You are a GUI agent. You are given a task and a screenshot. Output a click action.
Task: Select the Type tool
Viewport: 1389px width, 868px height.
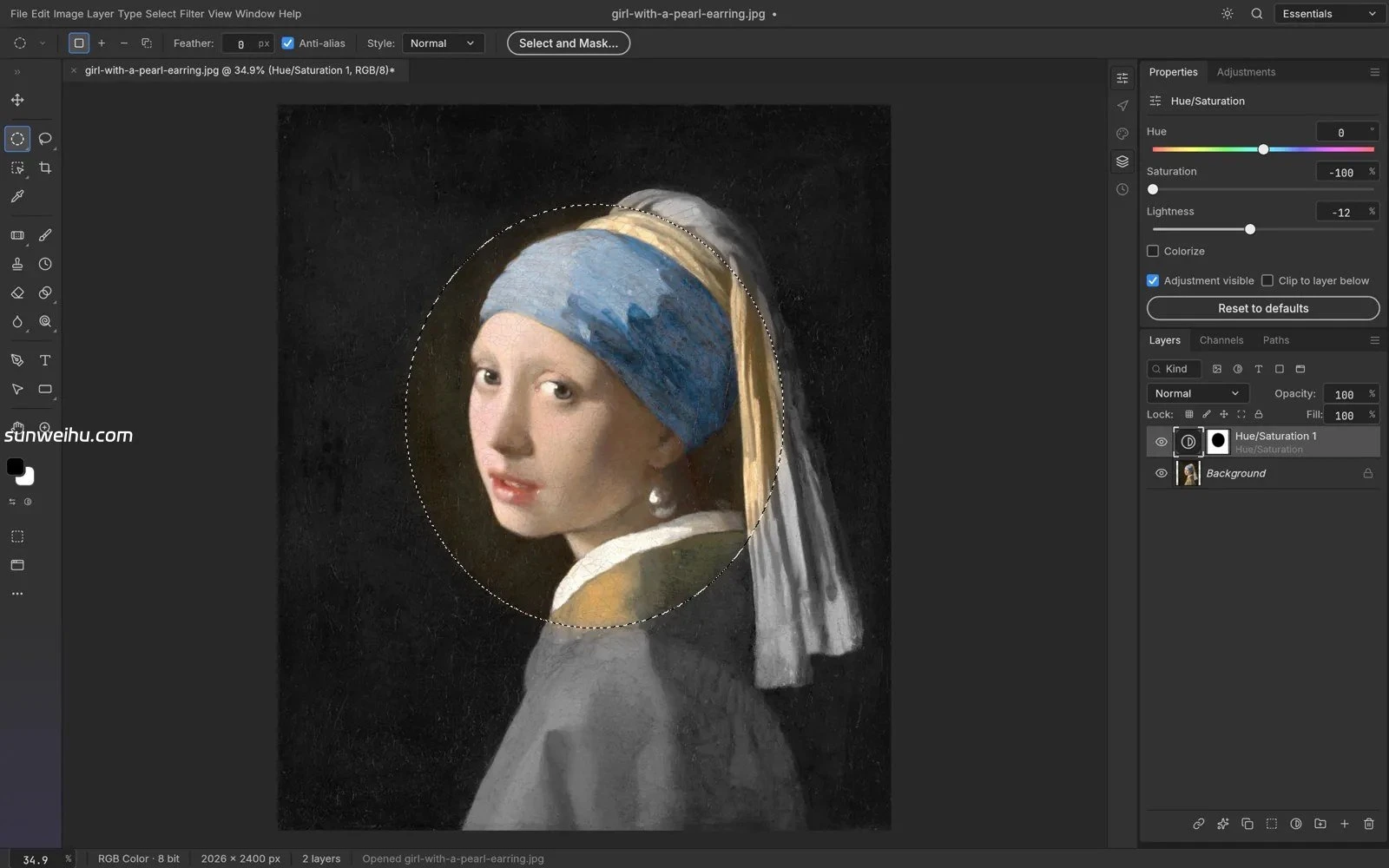45,360
